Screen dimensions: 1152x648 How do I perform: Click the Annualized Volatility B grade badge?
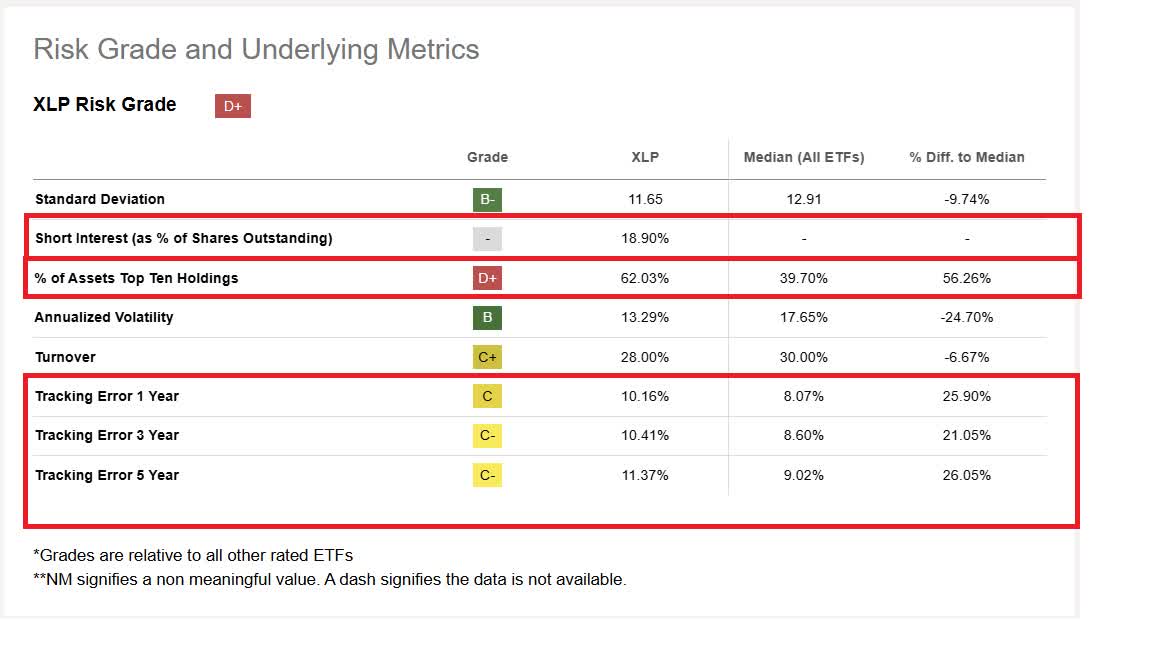point(487,317)
